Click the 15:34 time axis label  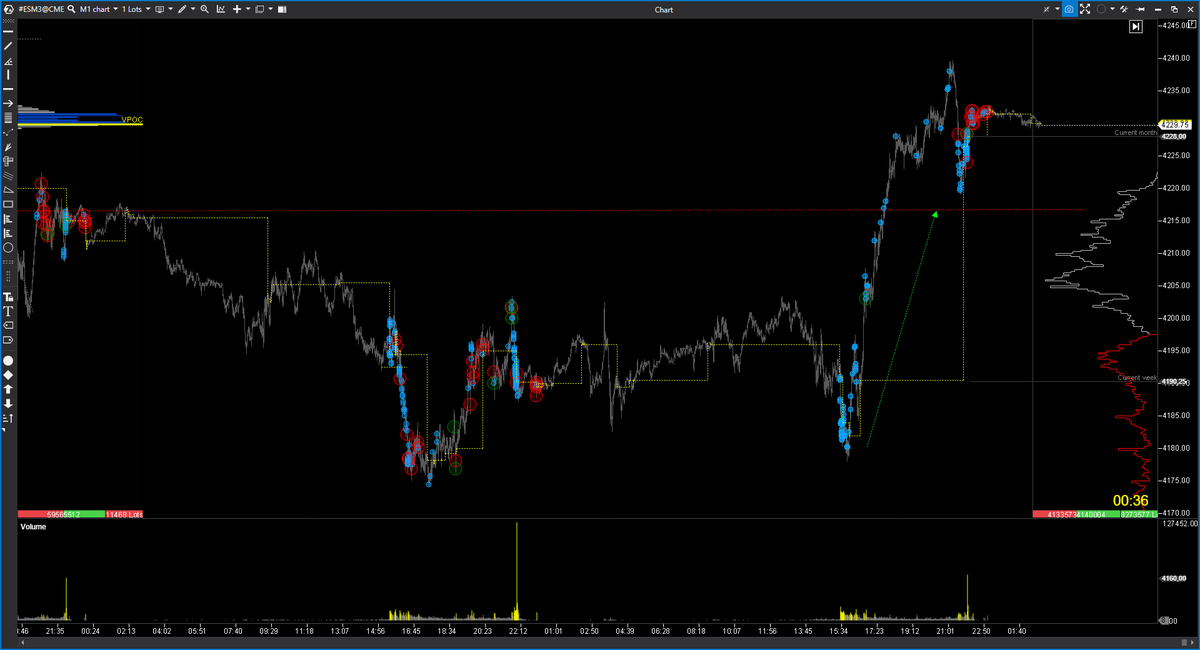[x=838, y=631]
